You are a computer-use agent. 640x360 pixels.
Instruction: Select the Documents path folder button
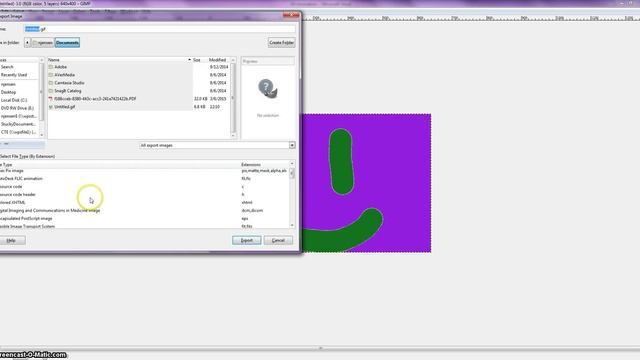pyautogui.click(x=67, y=42)
